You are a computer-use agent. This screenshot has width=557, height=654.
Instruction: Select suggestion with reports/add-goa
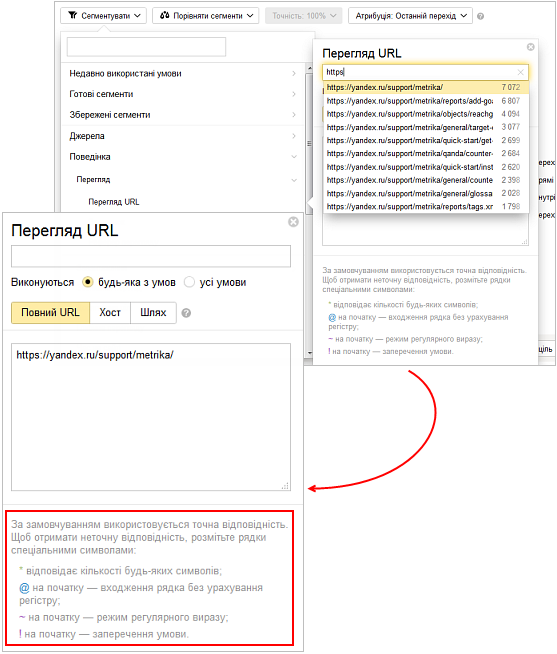[426, 101]
